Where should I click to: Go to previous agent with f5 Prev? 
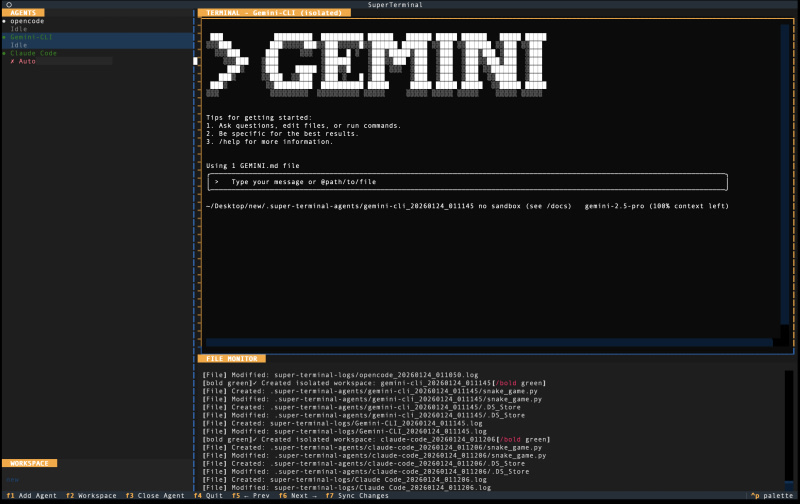pyautogui.click(x=251, y=496)
